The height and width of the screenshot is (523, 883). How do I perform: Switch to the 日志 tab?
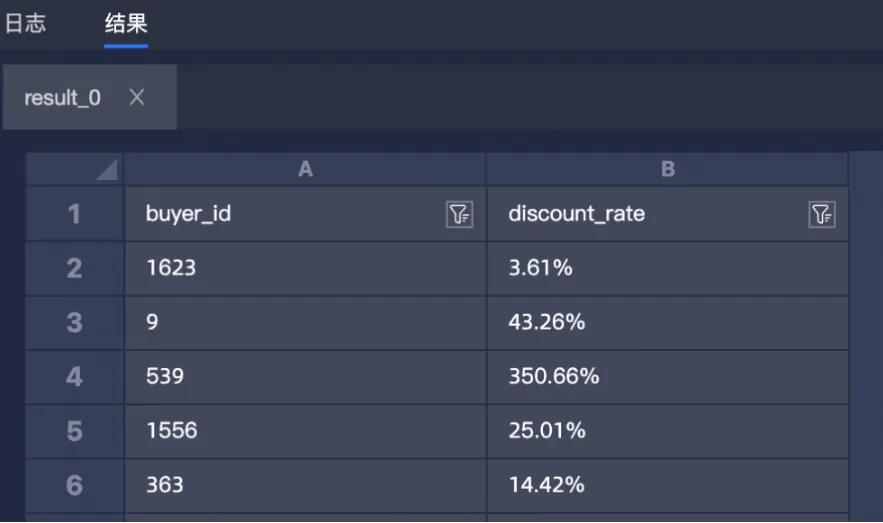pyautogui.click(x=25, y=24)
